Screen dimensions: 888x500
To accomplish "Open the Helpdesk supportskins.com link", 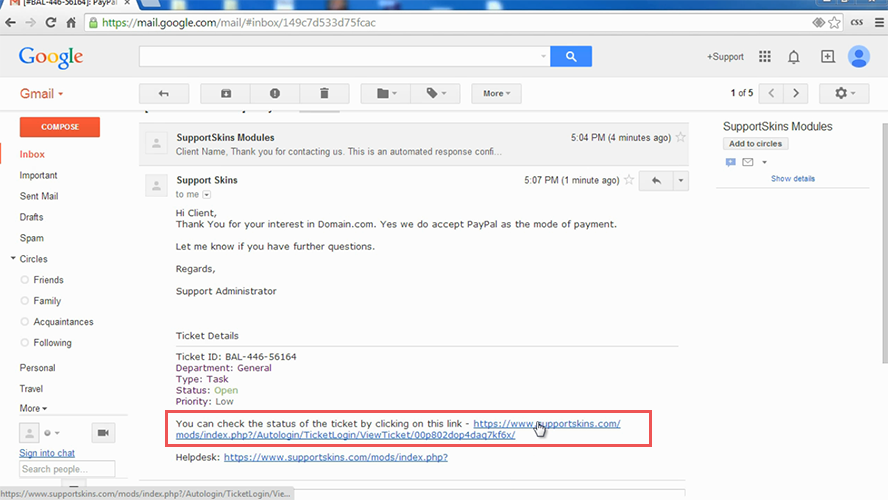I will (x=335, y=457).
